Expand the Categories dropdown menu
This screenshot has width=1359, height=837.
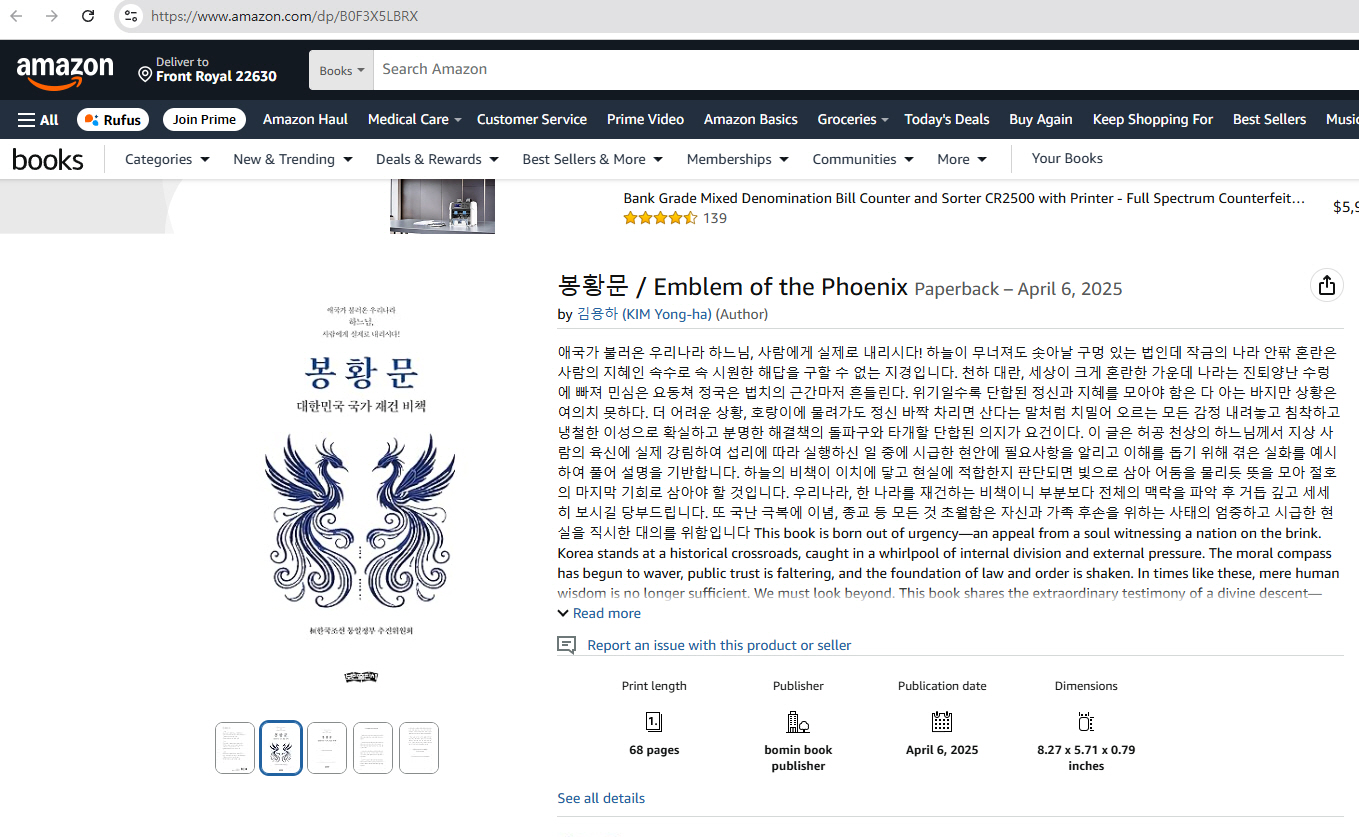[167, 159]
